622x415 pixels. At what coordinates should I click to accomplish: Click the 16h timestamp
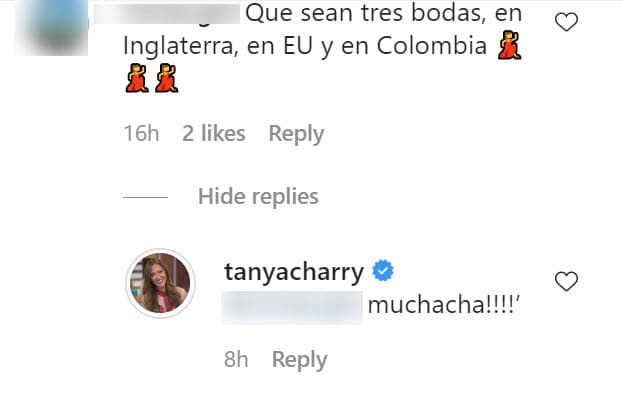coord(141,133)
